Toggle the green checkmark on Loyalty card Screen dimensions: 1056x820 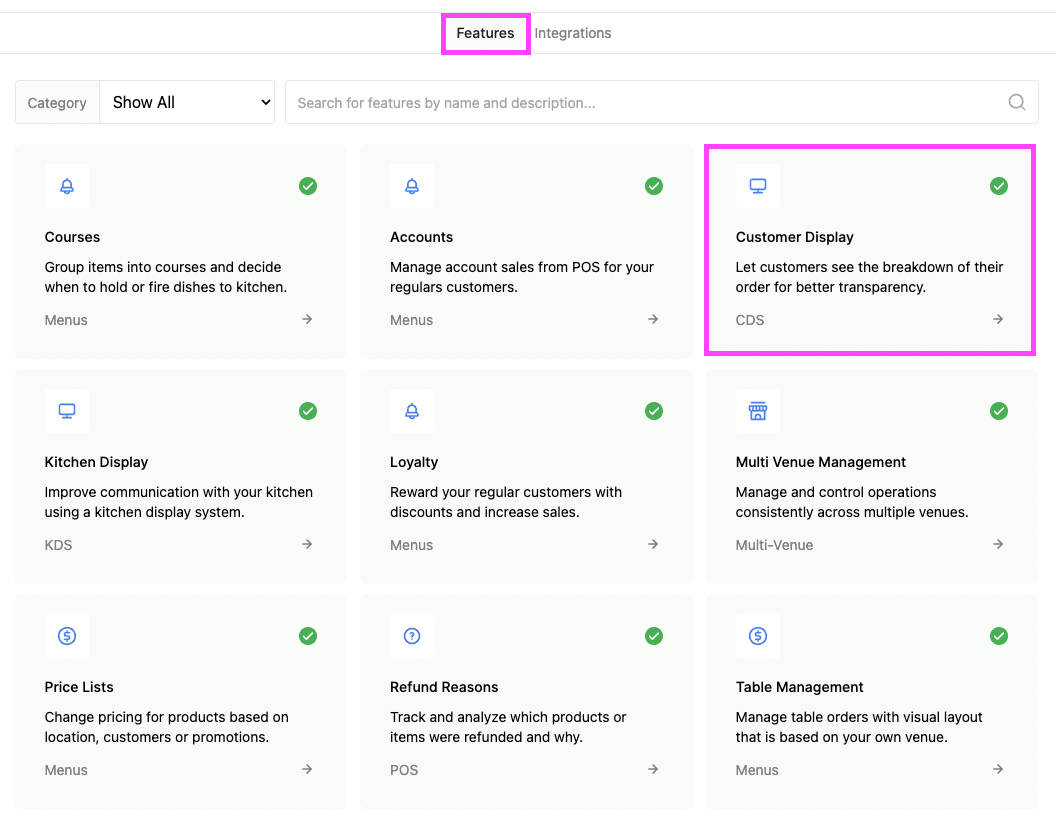[654, 411]
